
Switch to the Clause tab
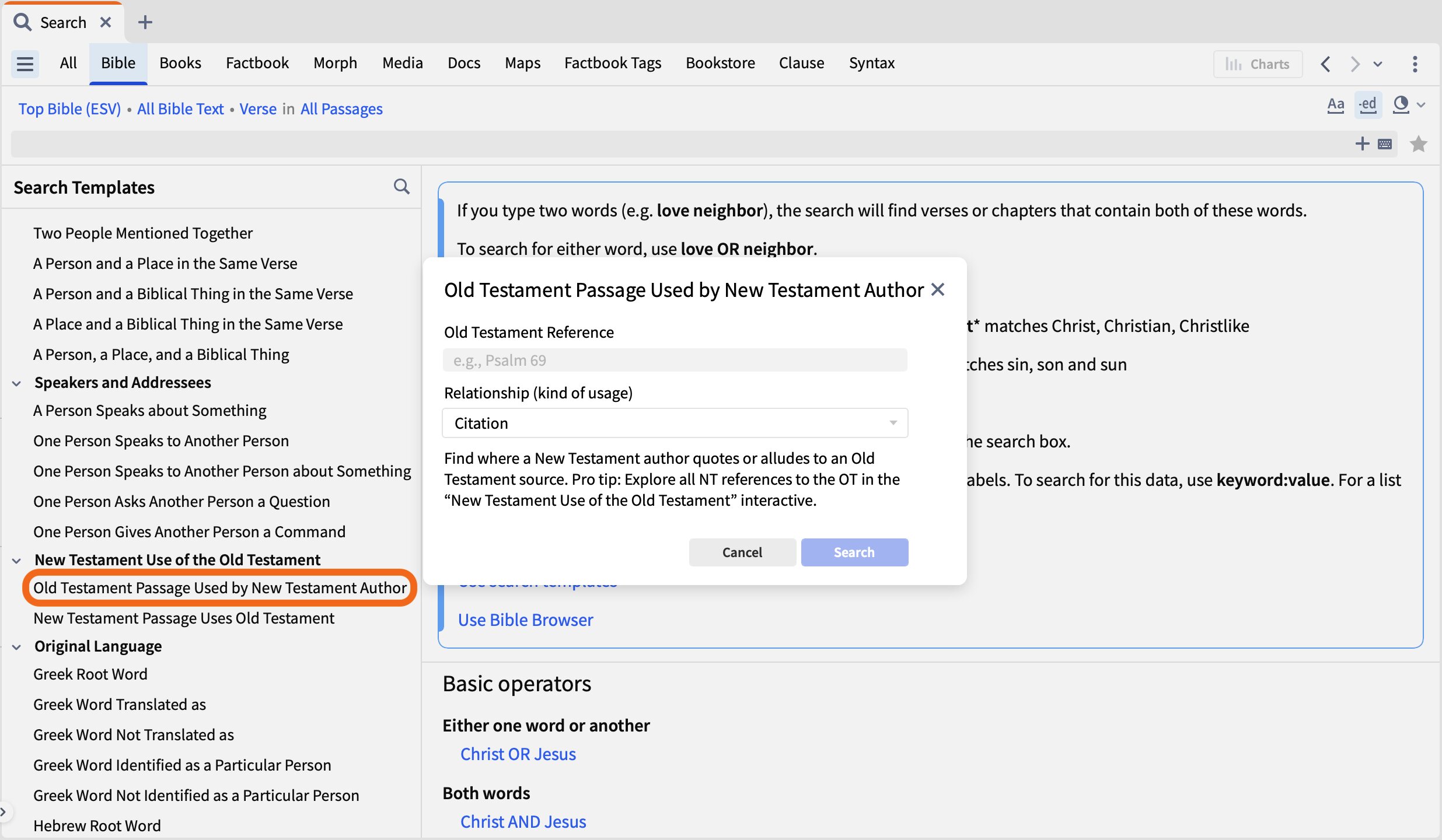(801, 63)
